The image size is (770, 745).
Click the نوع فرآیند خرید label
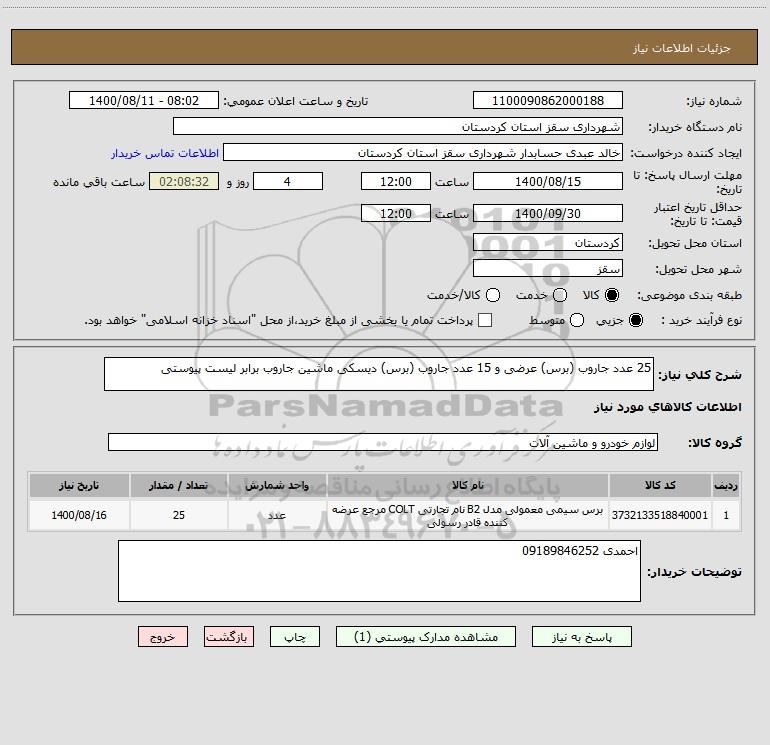[701, 321]
